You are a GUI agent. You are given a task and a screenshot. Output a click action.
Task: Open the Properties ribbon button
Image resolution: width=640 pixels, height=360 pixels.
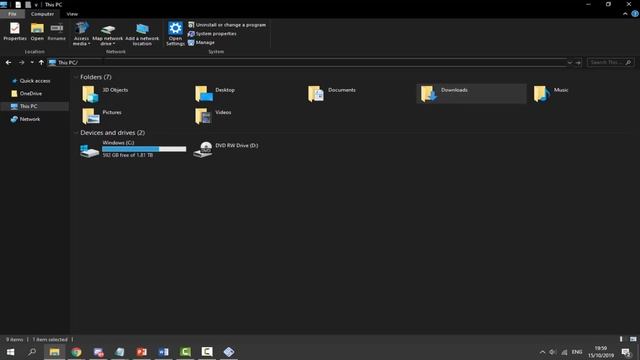tap(15, 32)
